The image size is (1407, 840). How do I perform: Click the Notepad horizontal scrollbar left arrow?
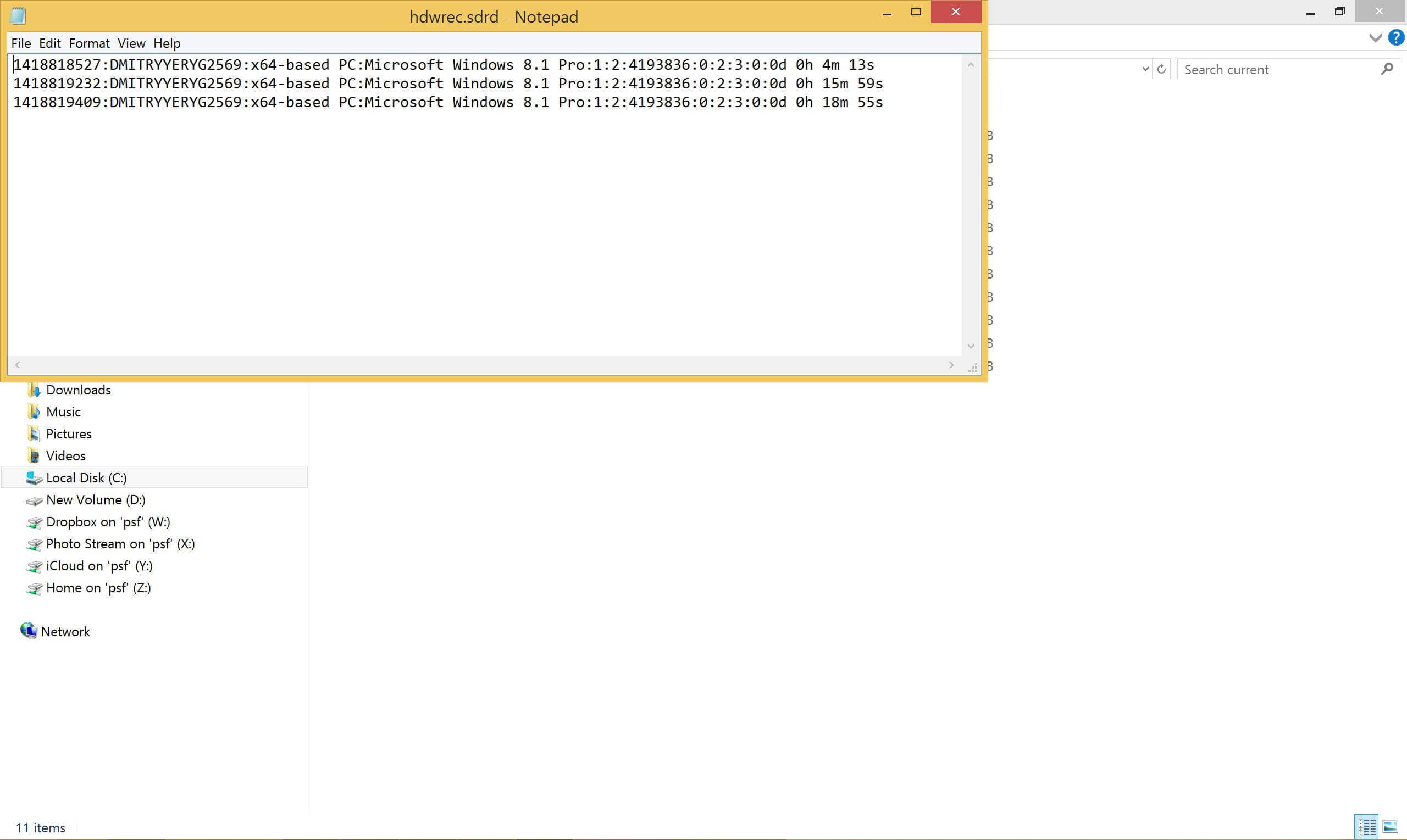(x=18, y=365)
